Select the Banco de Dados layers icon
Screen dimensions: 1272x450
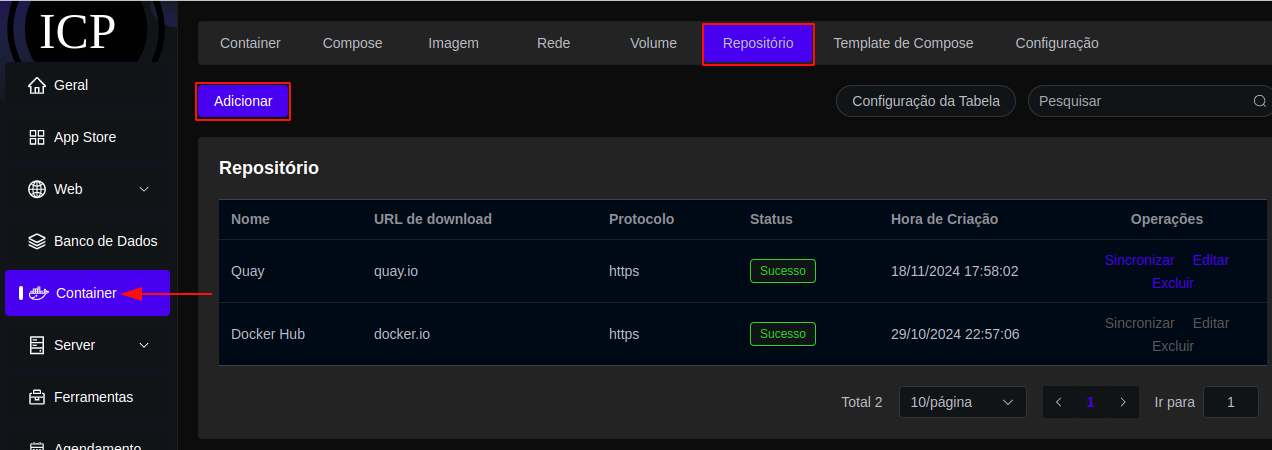tap(37, 241)
